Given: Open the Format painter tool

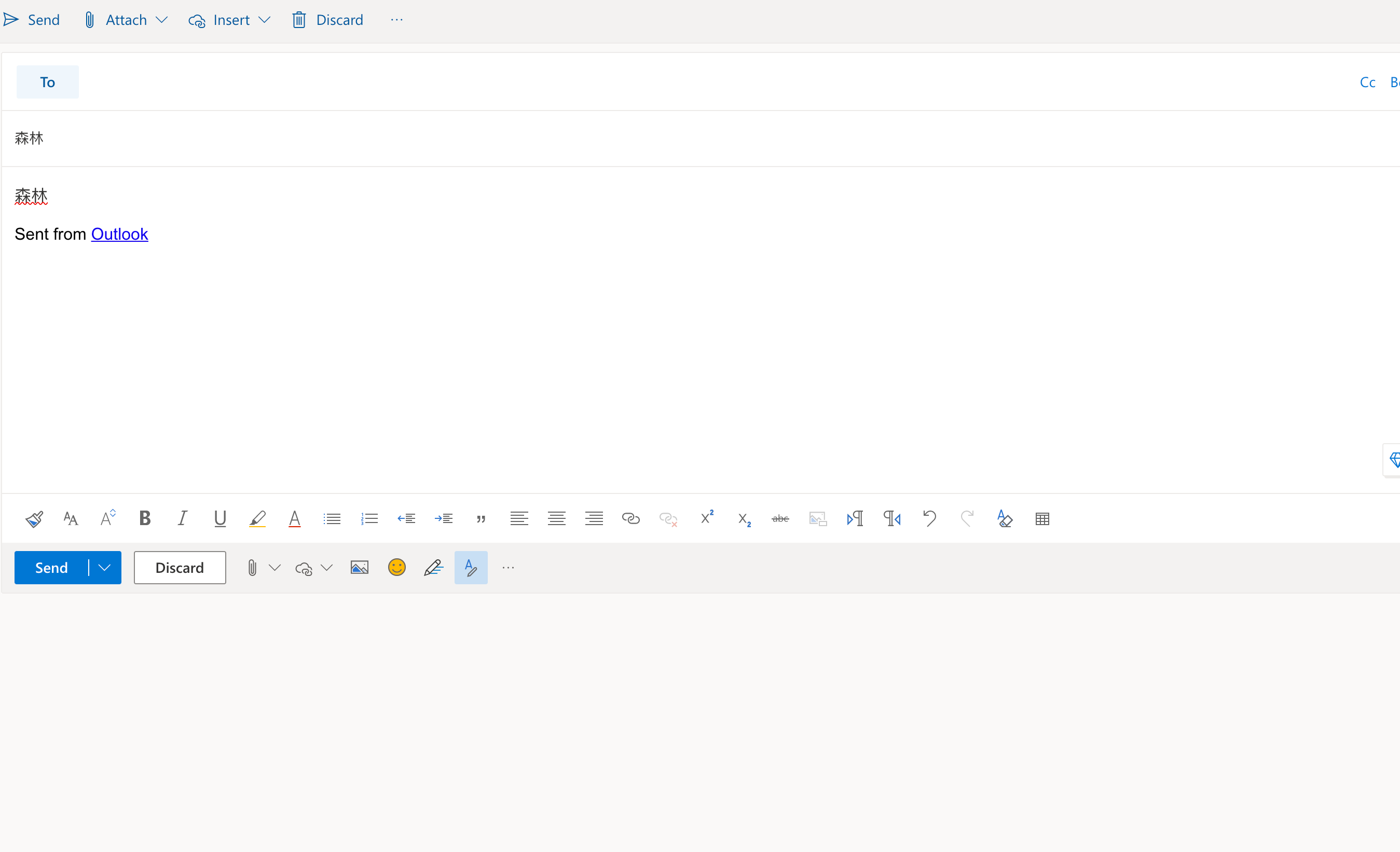Looking at the screenshot, I should click(x=34, y=518).
